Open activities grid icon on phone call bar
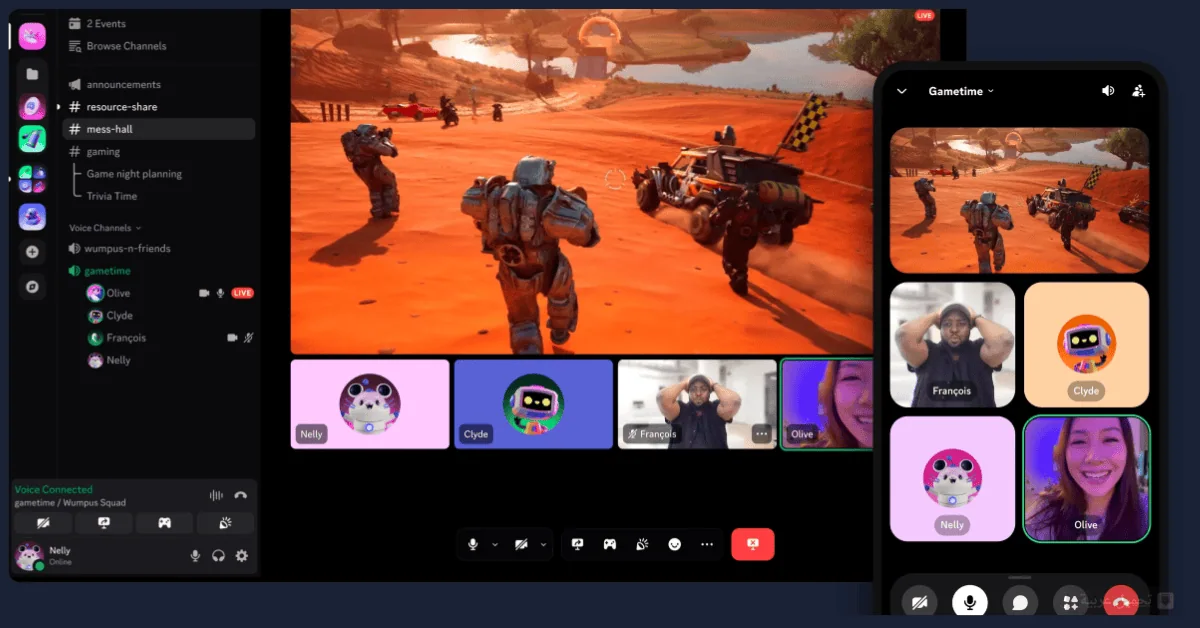Viewport: 1200px width, 628px height. point(1070,602)
